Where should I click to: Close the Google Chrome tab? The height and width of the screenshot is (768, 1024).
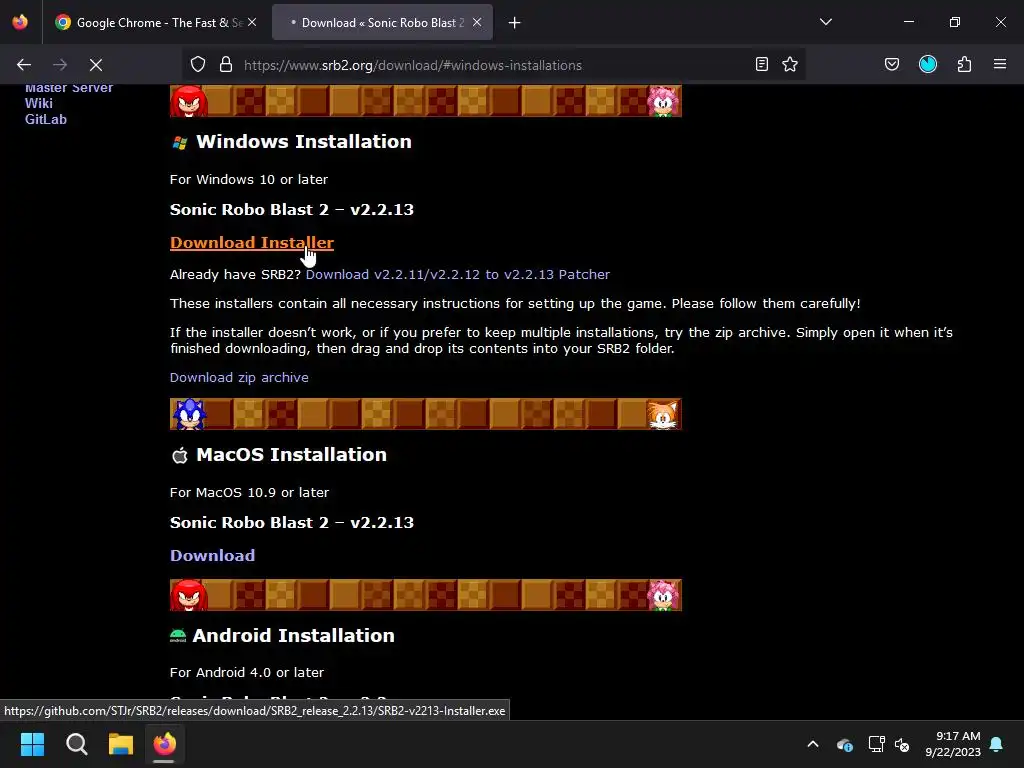(252, 22)
